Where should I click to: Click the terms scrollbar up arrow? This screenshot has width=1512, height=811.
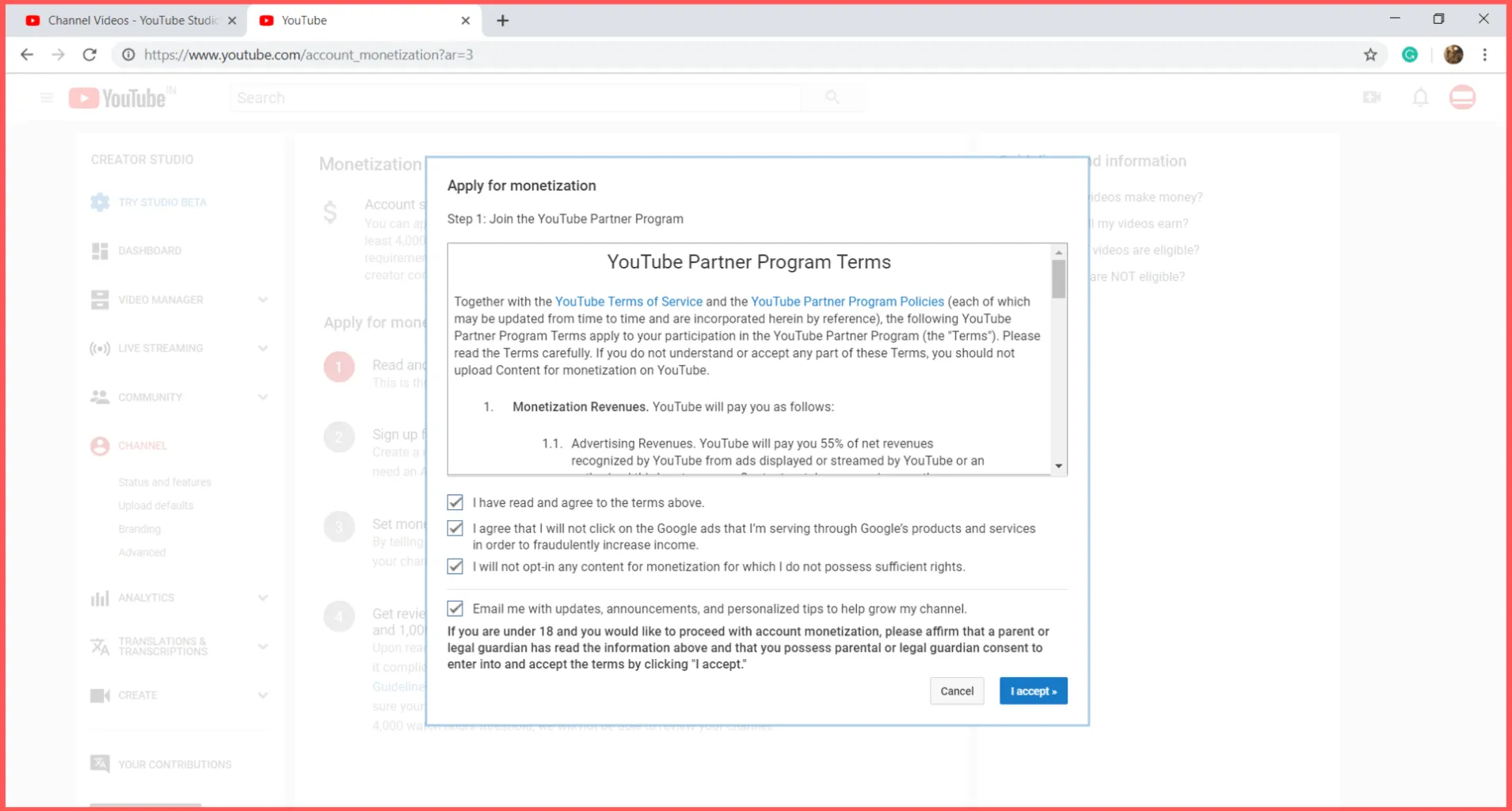click(1059, 253)
